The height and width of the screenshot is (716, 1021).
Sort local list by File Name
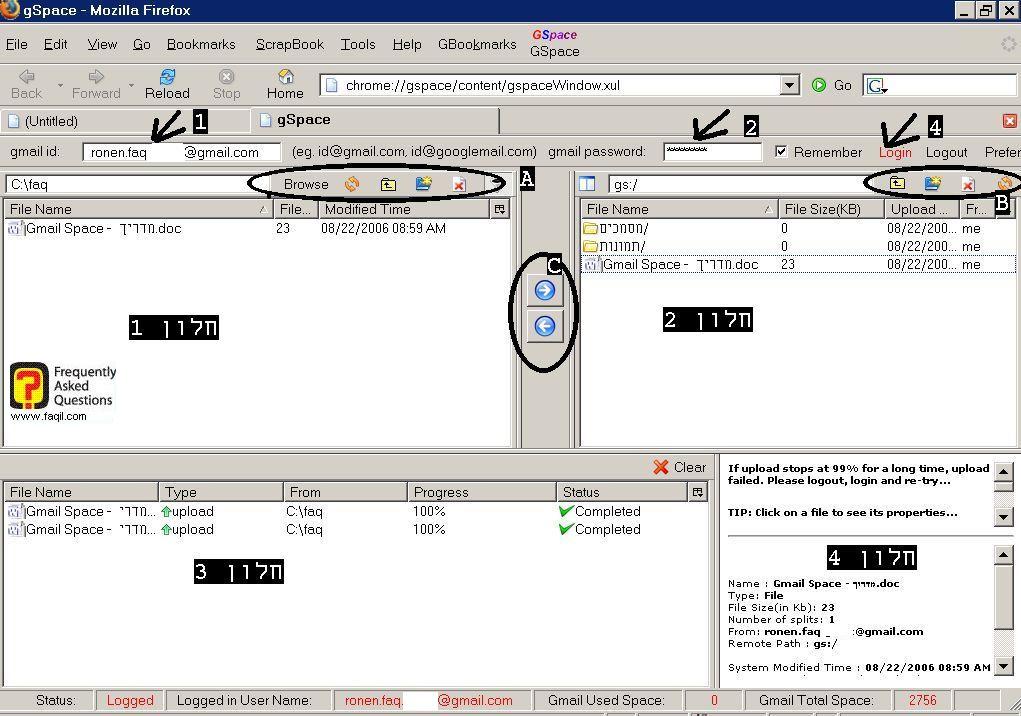[138, 209]
